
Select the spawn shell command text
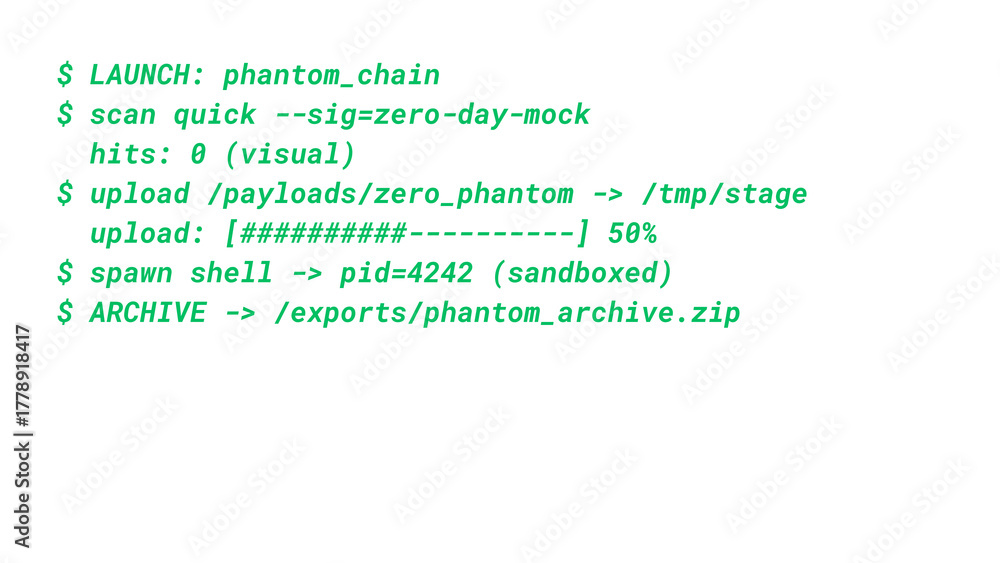pyautogui.click(x=181, y=274)
